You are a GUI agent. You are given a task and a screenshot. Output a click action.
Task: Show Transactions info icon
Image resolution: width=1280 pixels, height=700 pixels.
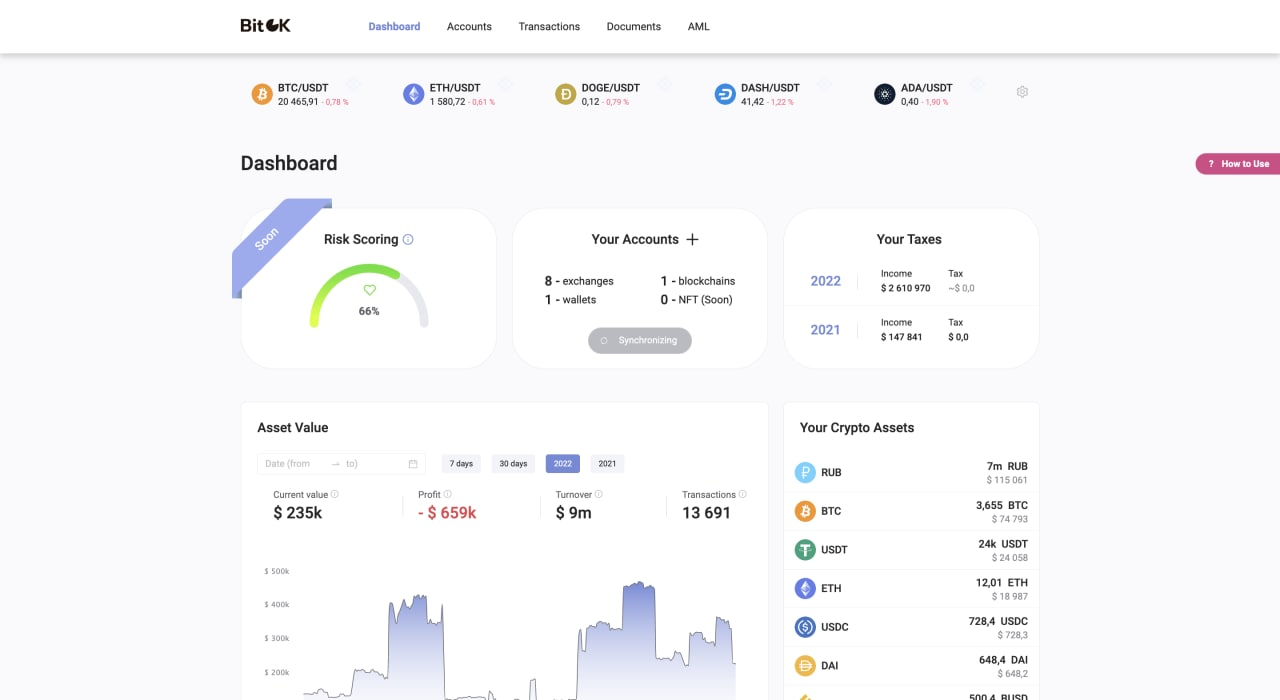742,494
